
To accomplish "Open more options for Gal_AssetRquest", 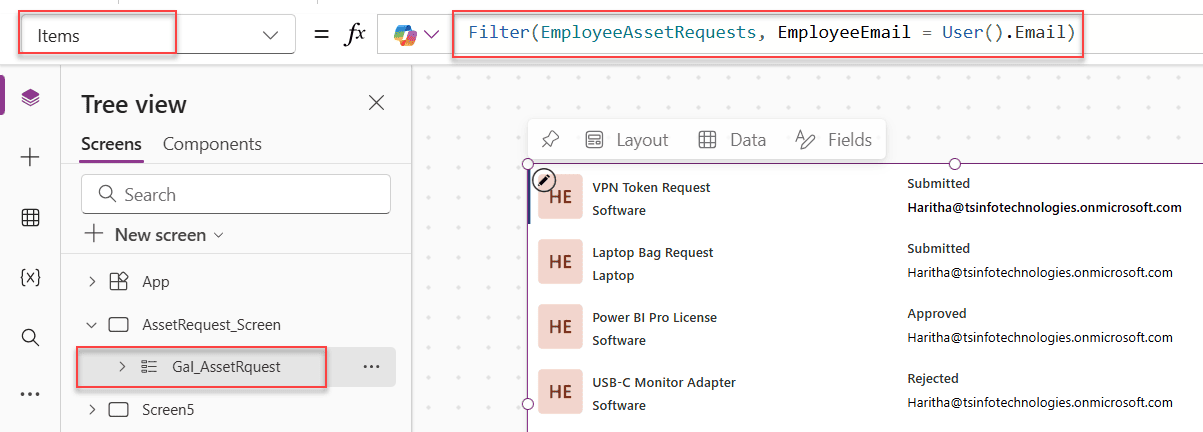I will click(372, 367).
